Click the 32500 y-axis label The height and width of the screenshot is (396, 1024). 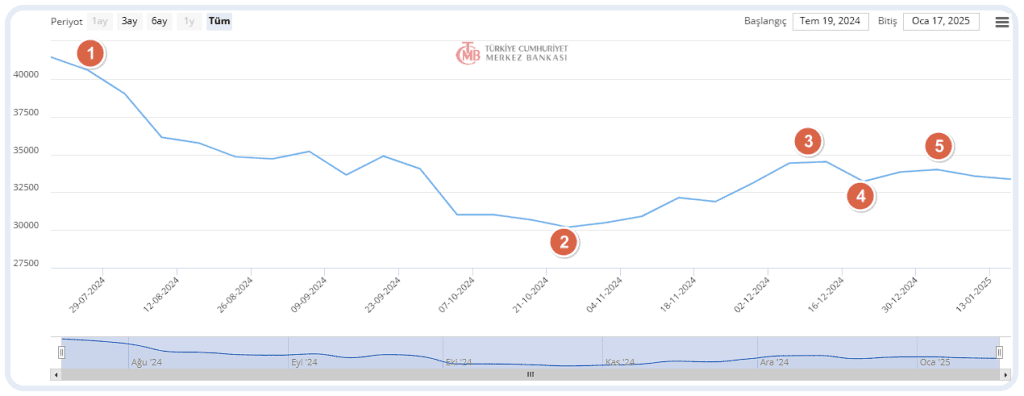click(x=26, y=188)
